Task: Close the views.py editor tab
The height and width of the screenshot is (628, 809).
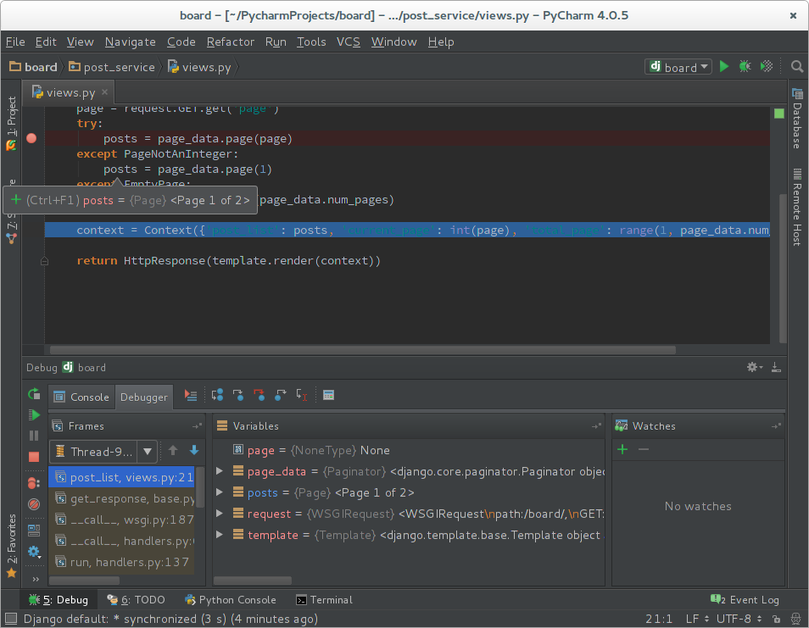Action: (x=105, y=92)
